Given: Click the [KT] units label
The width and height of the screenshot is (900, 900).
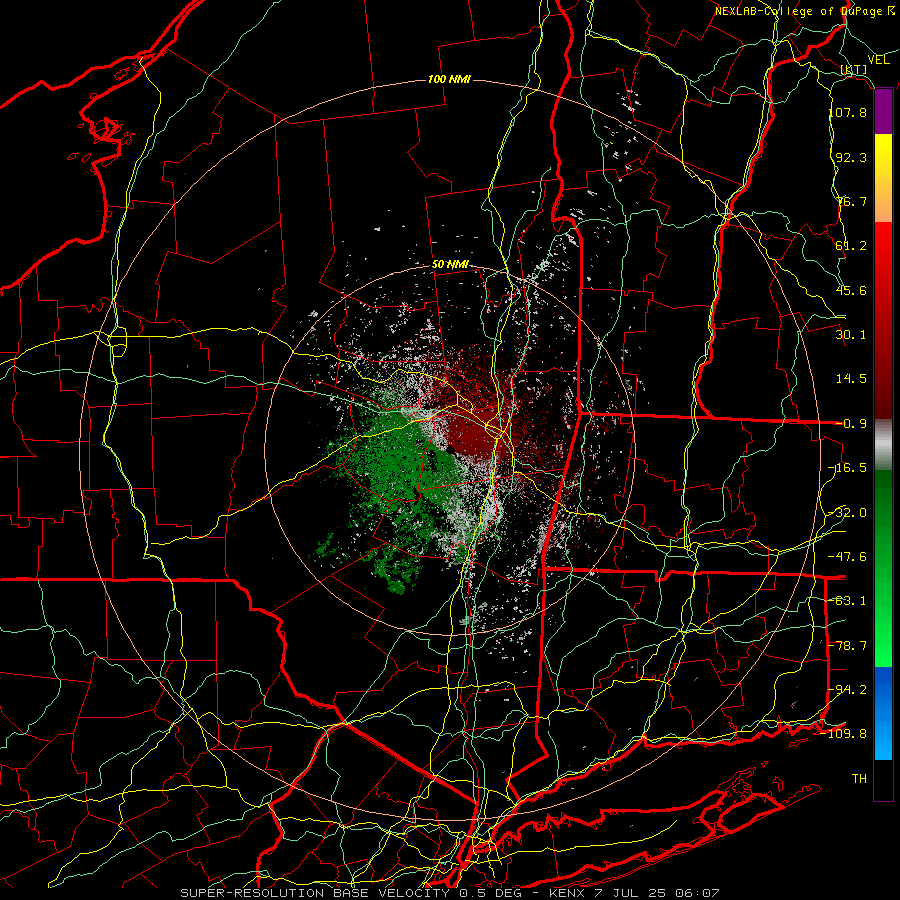Looking at the screenshot, I should (854, 69).
